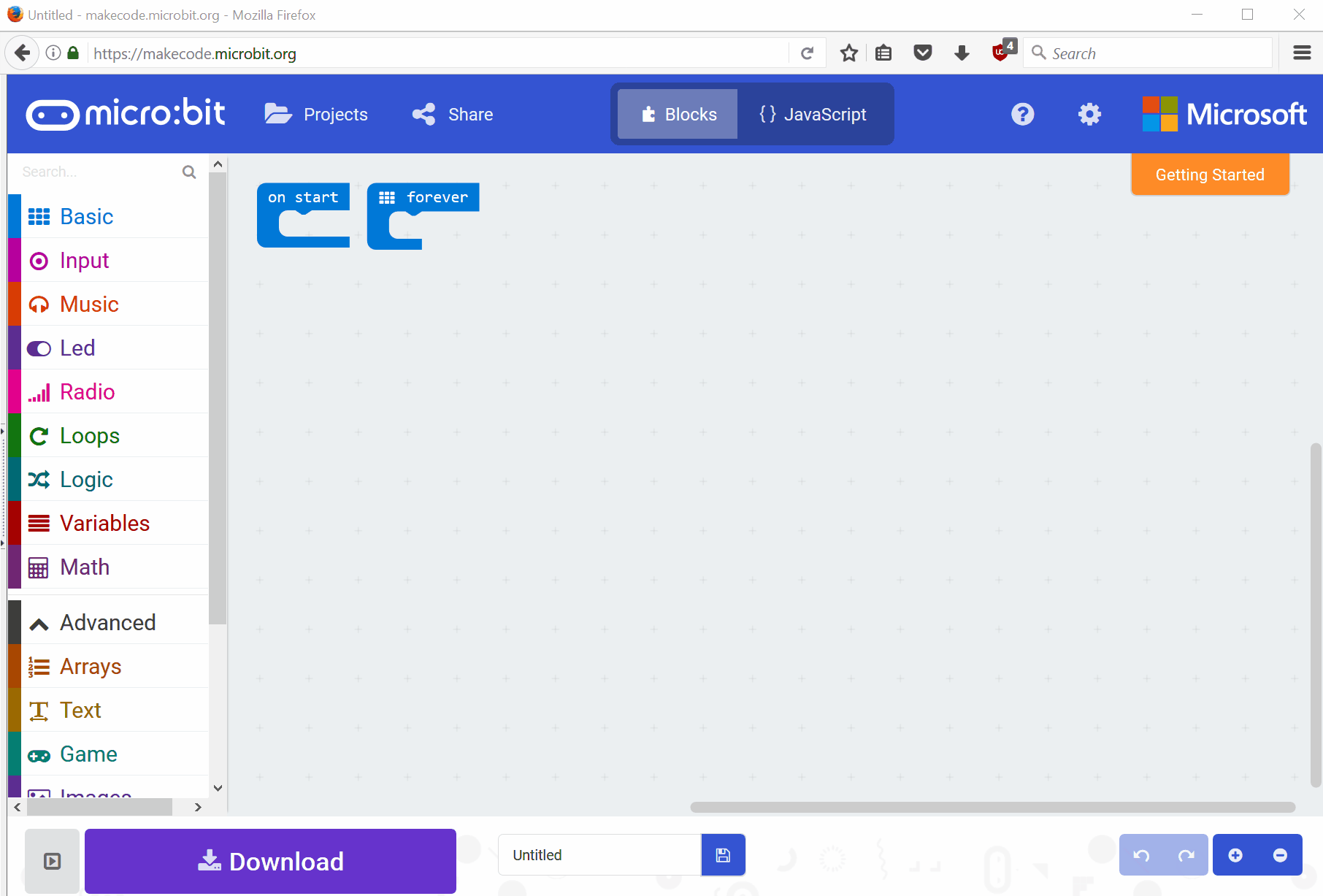Screen dimensions: 1323x896
Task: Select the Led blocks category
Action: tap(77, 348)
